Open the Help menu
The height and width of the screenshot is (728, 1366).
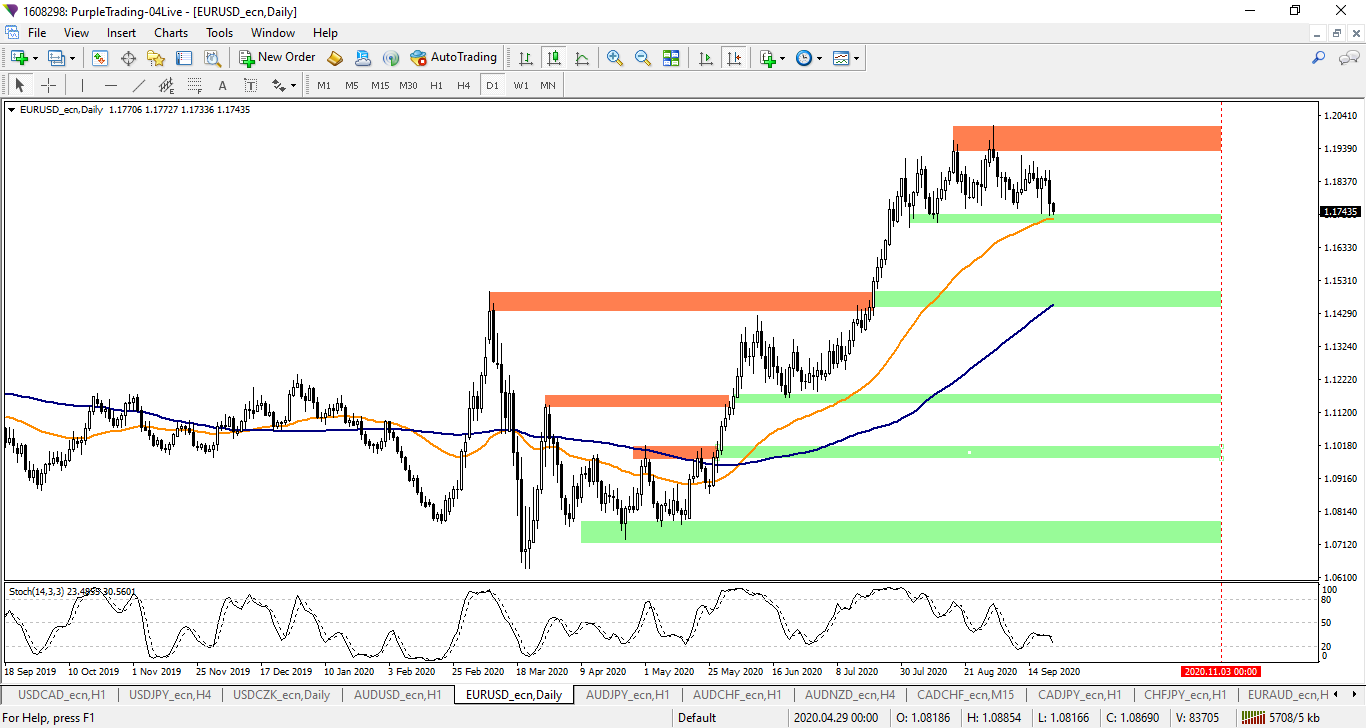(325, 33)
